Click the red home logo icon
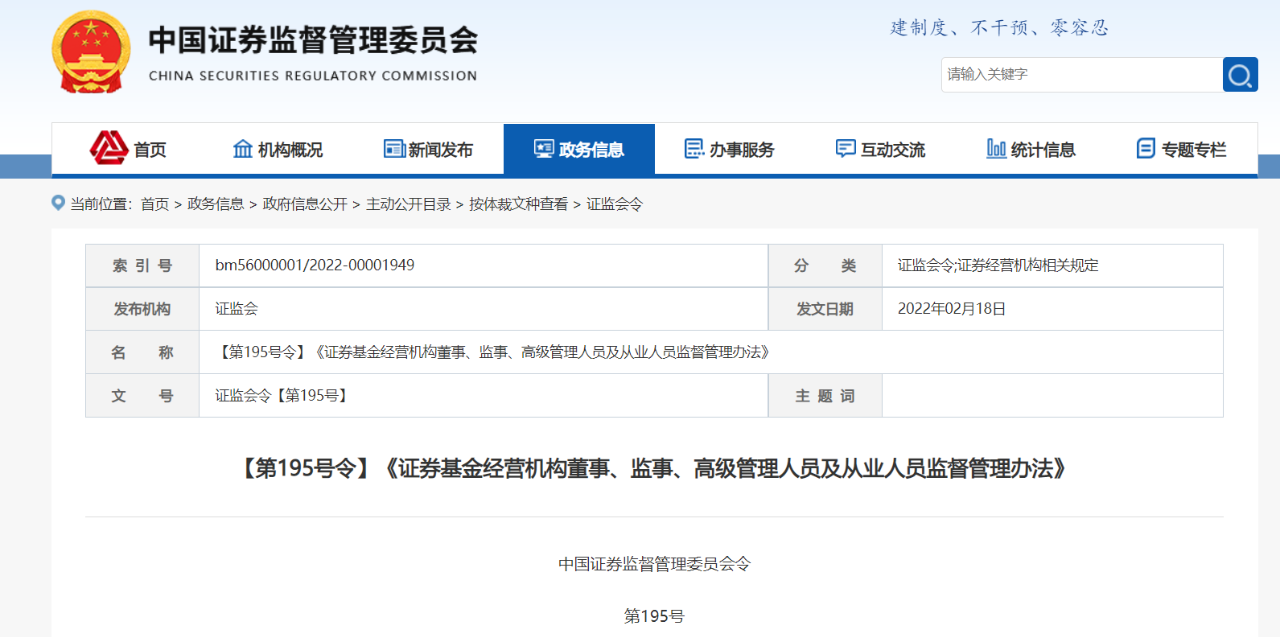 [x=109, y=148]
